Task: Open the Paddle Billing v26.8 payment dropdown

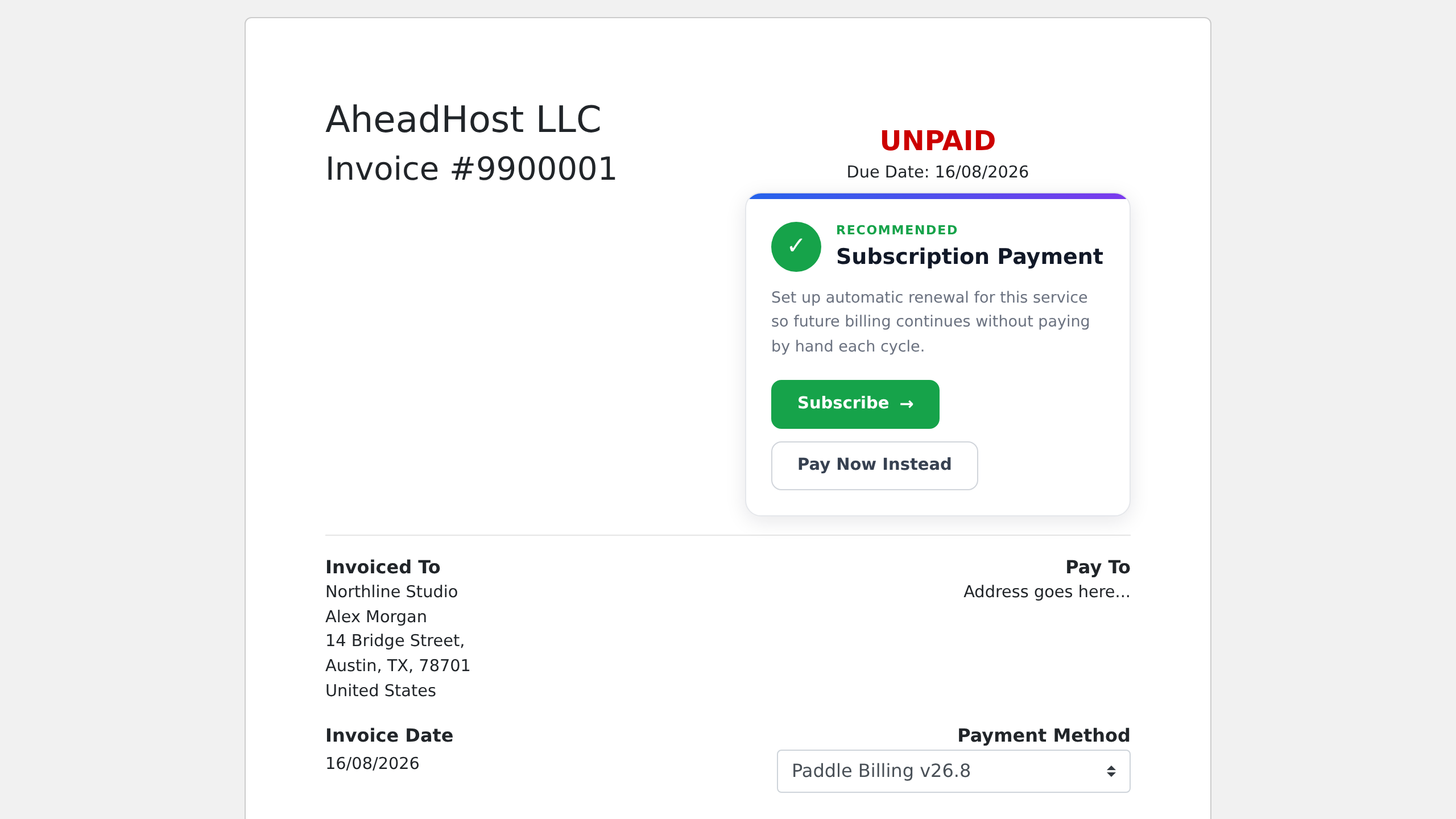Action: pyautogui.click(x=953, y=771)
